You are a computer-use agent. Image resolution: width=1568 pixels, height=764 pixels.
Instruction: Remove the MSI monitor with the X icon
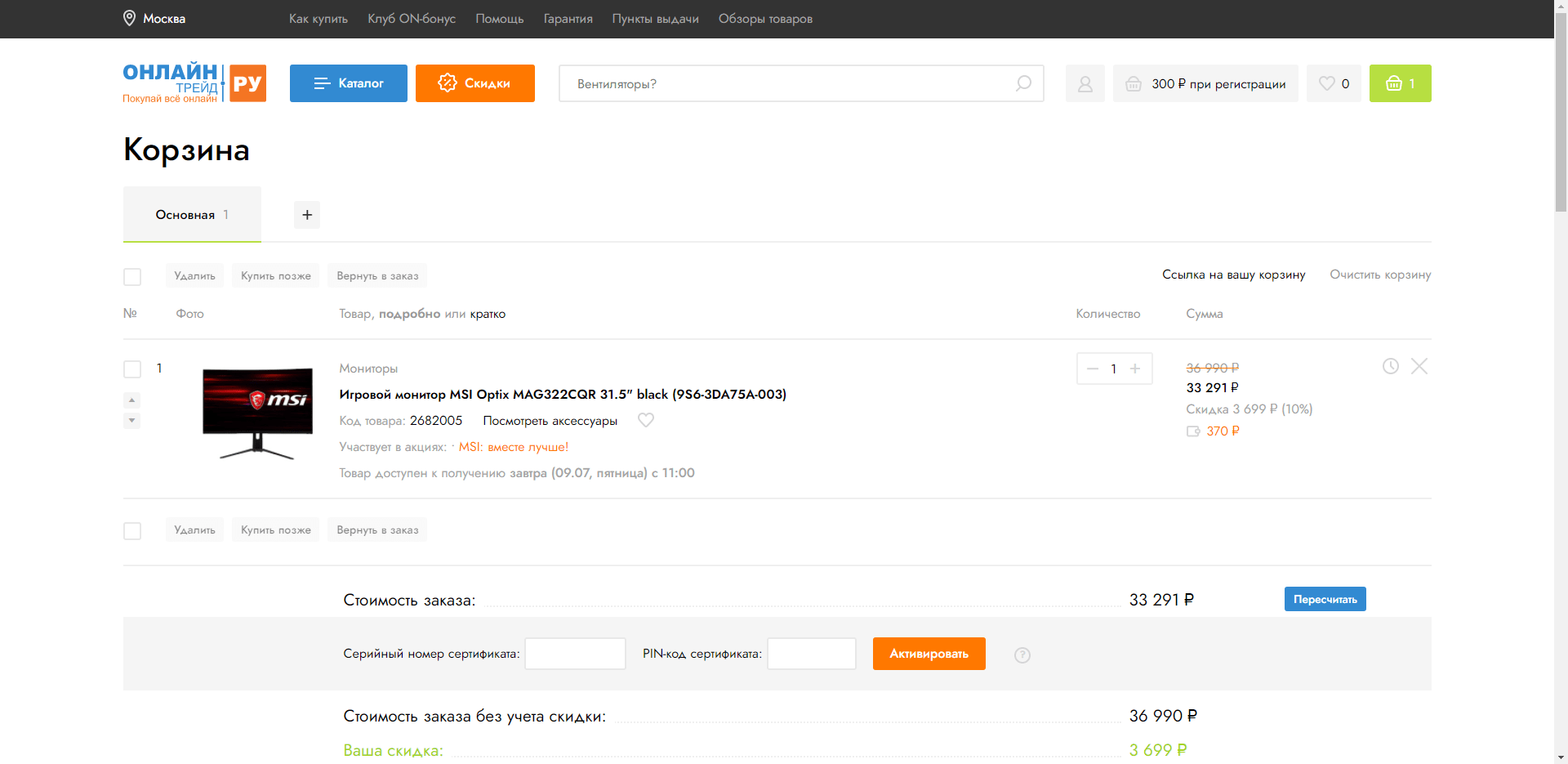point(1419,366)
